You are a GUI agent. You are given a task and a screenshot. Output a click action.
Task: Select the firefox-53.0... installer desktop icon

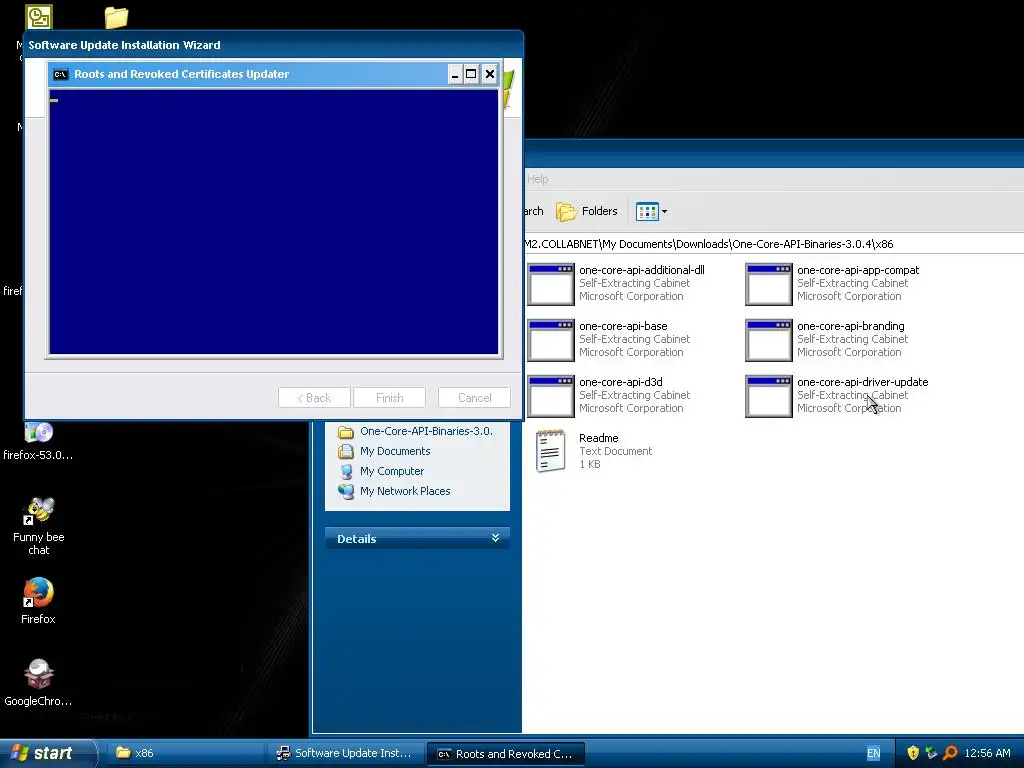(38, 441)
